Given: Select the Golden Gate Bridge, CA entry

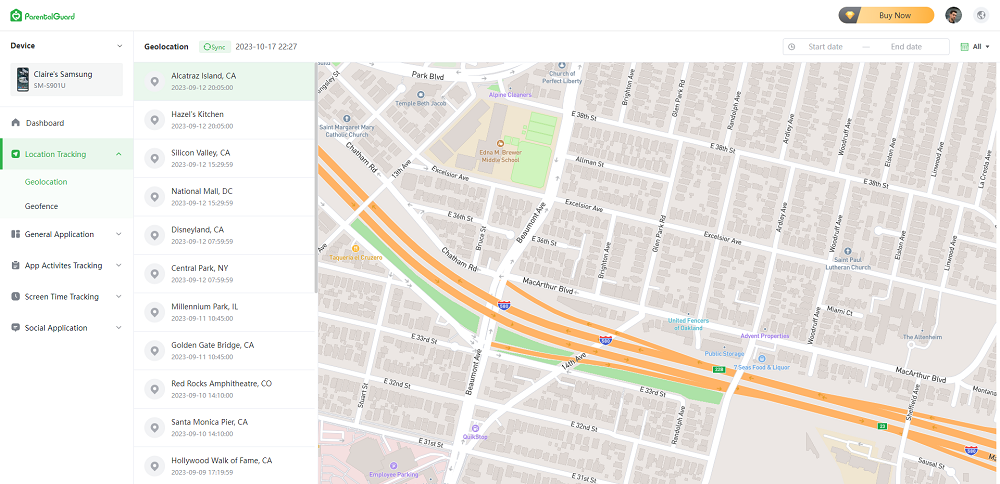Looking at the screenshot, I should click(225, 351).
